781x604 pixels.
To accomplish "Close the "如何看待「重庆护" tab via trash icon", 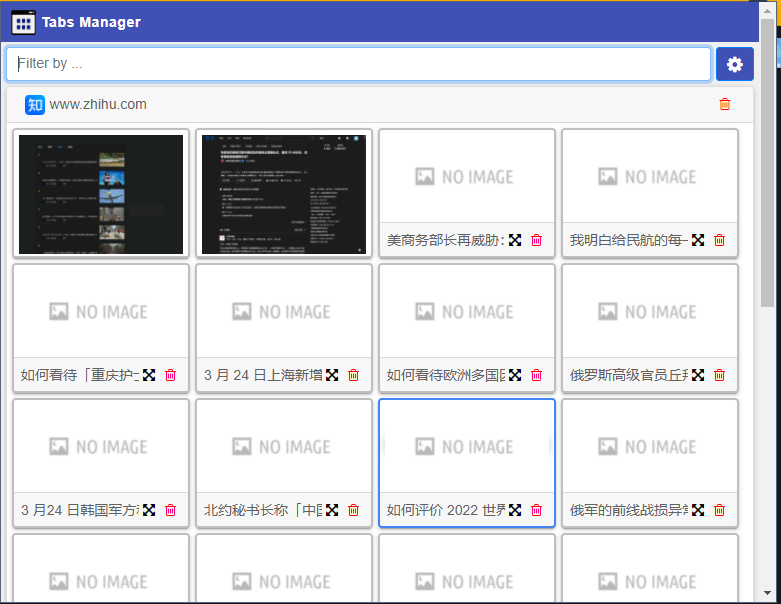I will (x=170, y=375).
